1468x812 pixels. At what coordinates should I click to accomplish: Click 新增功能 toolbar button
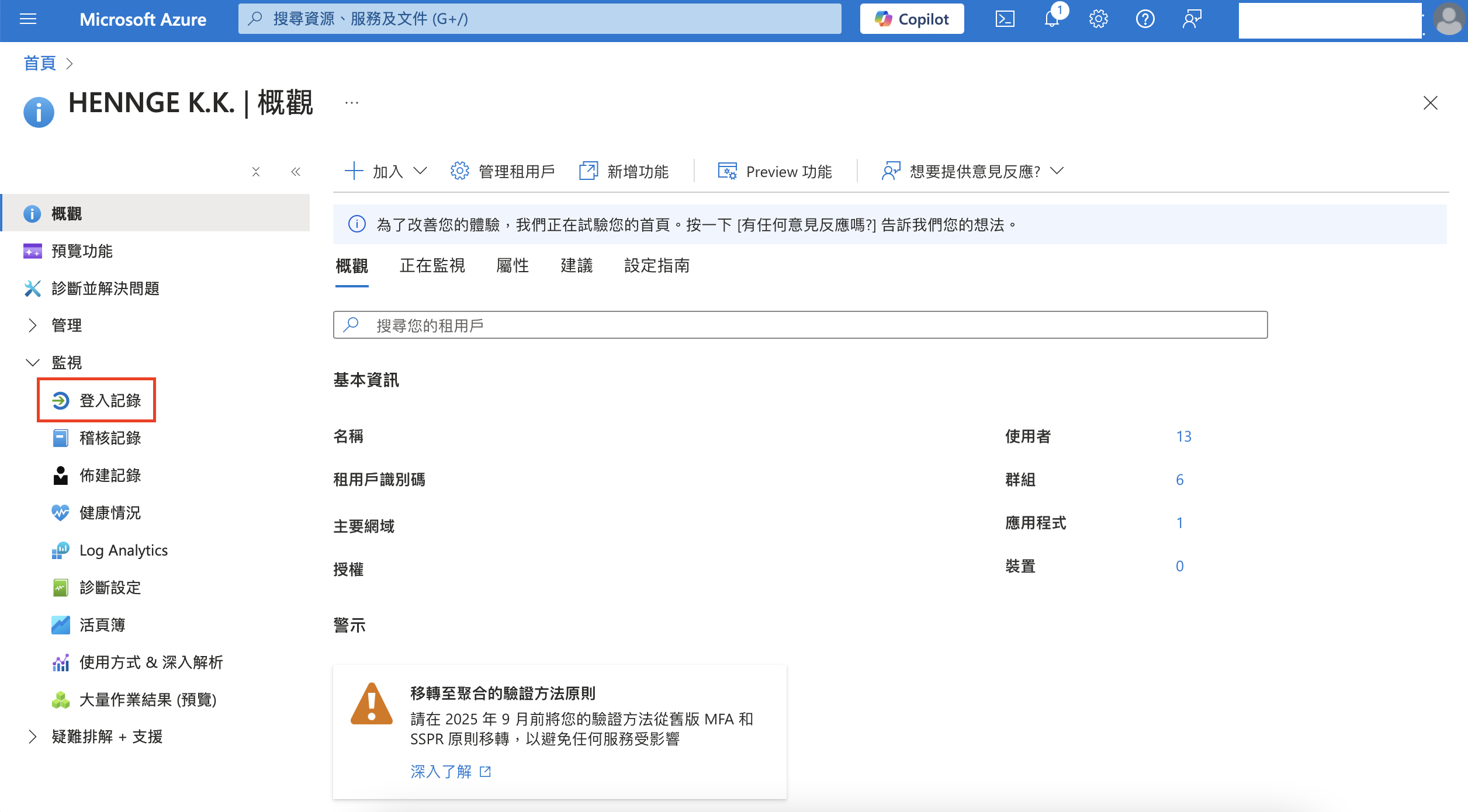[624, 172]
